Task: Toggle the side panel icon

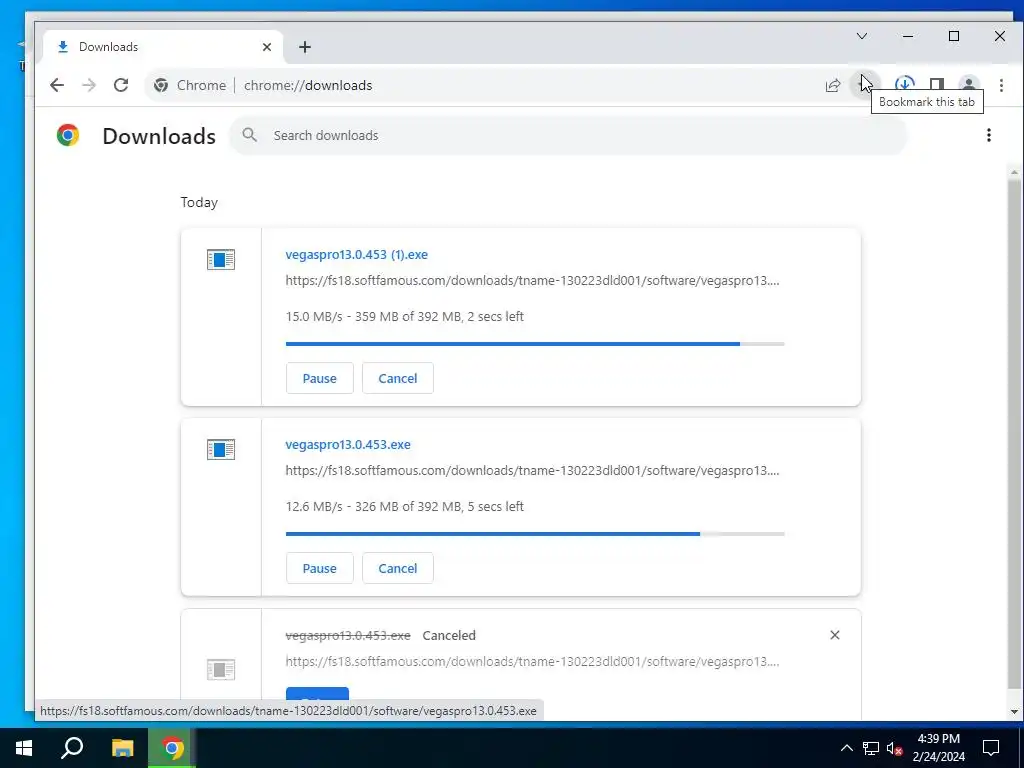Action: coord(936,85)
